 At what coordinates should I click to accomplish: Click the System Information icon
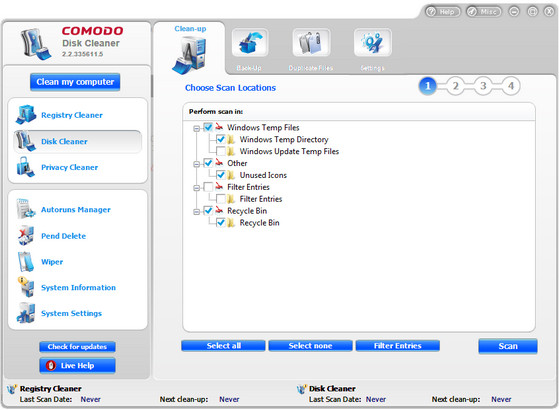[x=26, y=287]
